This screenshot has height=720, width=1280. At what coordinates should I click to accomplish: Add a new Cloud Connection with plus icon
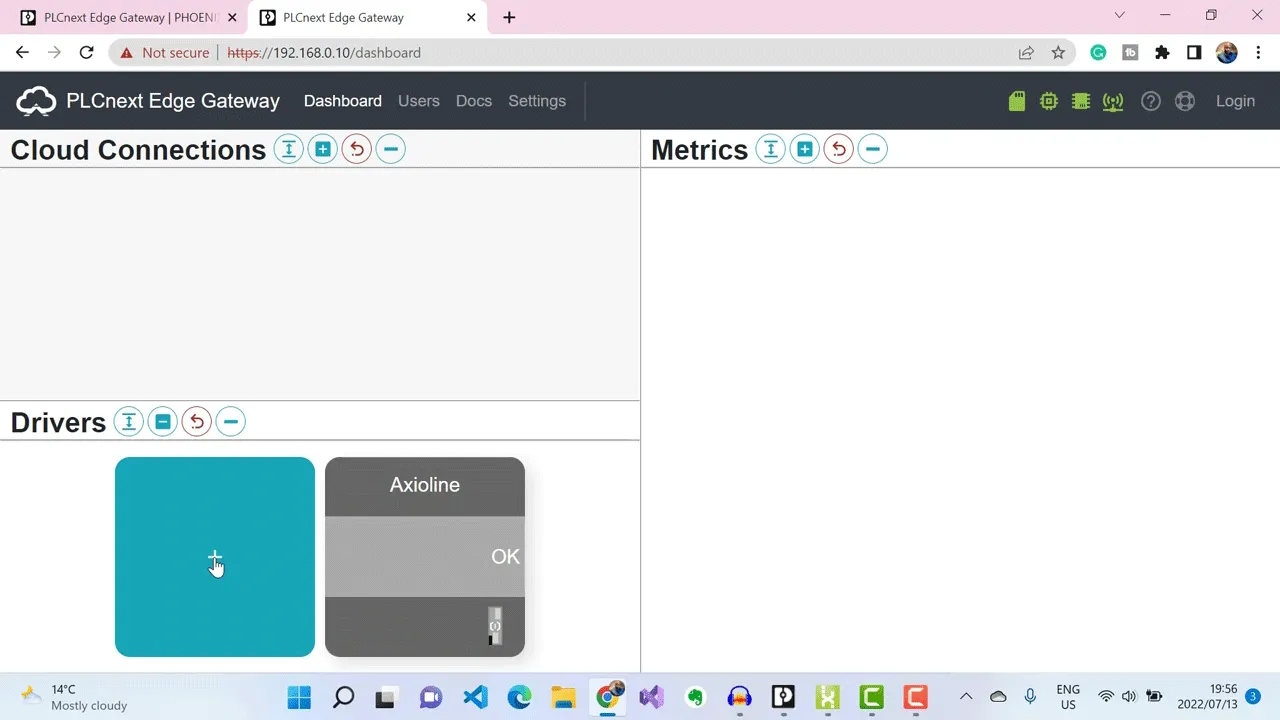[323, 150]
